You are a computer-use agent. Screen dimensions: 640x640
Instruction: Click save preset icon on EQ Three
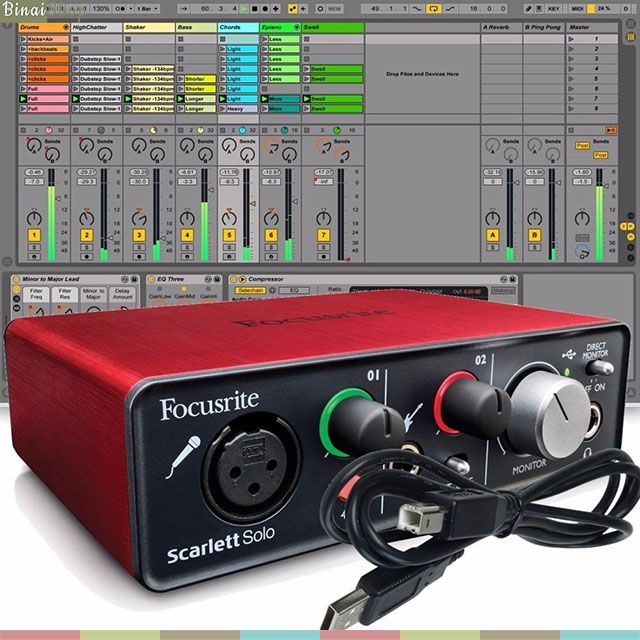[x=217, y=280]
